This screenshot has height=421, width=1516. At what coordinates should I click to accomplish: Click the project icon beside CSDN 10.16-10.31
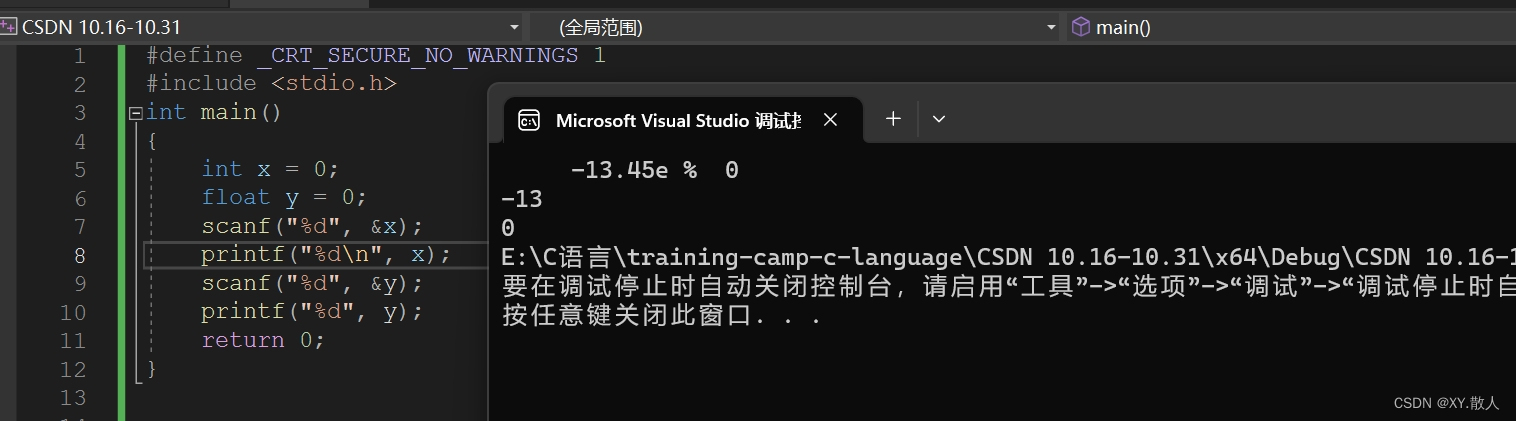click(x=9, y=27)
